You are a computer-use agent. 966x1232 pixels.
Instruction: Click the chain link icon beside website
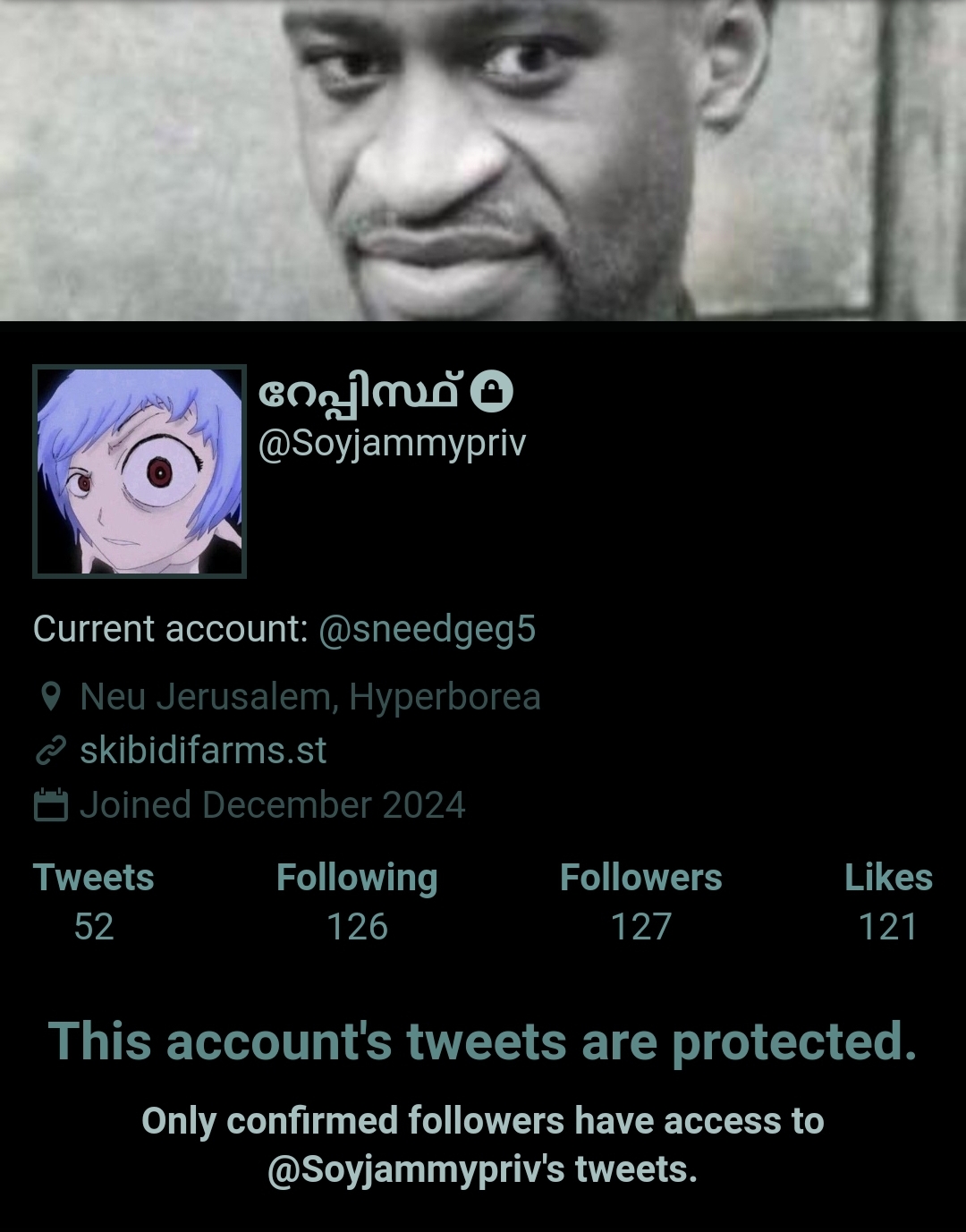click(51, 752)
